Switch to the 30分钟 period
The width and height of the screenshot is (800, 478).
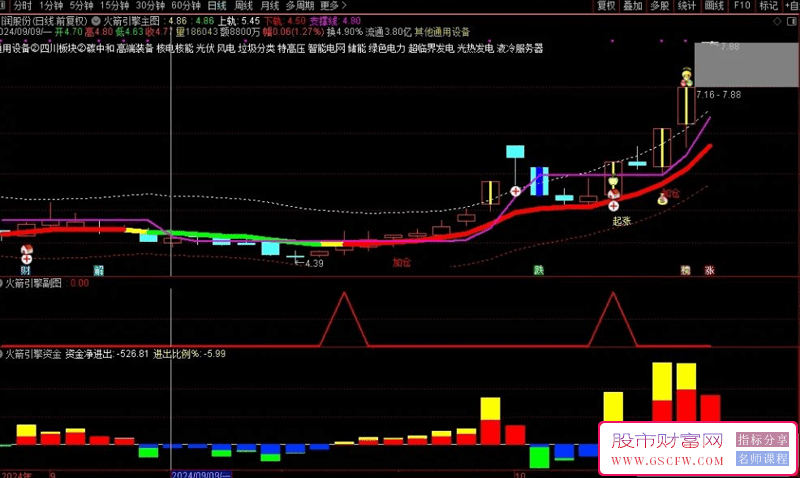(x=151, y=6)
